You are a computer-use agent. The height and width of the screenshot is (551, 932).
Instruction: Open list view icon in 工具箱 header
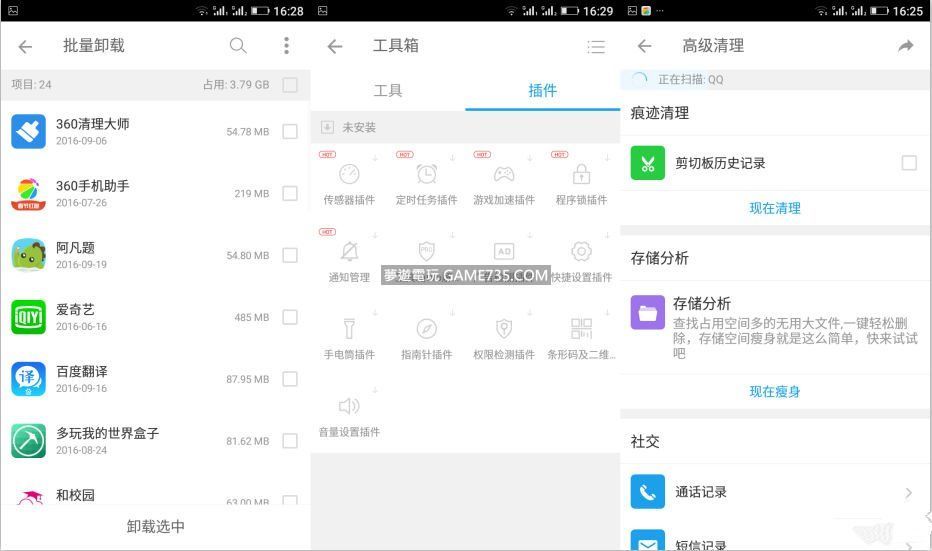click(x=596, y=47)
